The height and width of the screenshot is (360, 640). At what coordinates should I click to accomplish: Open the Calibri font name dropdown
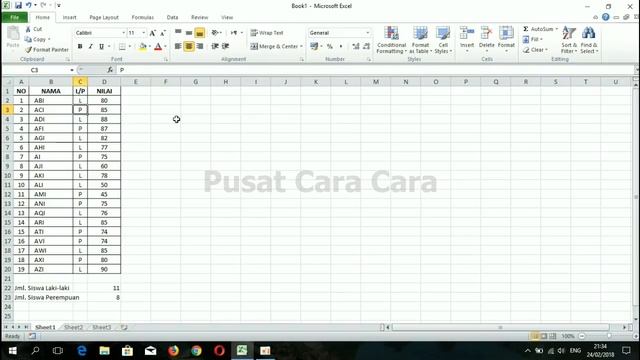point(123,33)
